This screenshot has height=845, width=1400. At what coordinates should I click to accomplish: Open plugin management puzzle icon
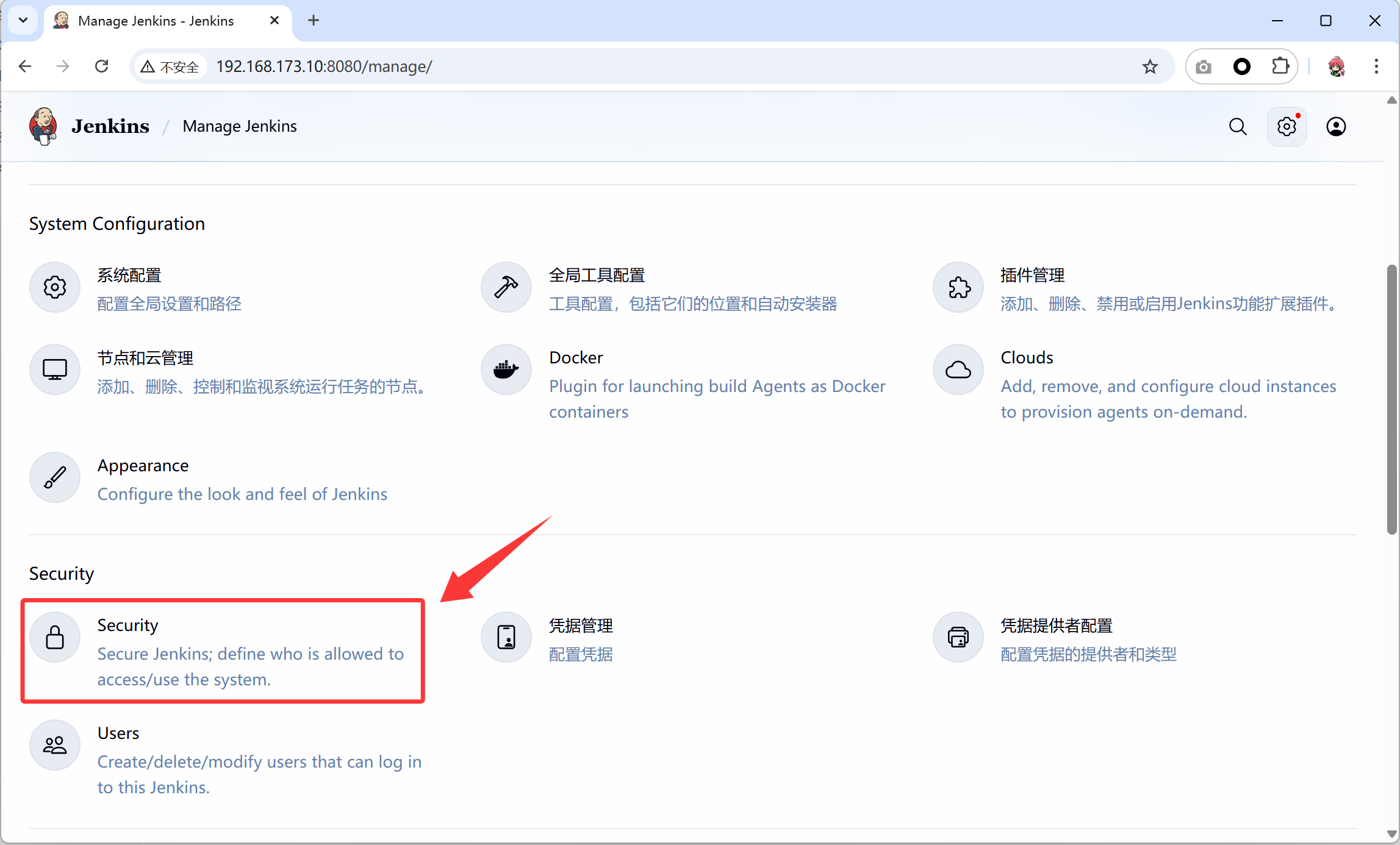(x=958, y=287)
